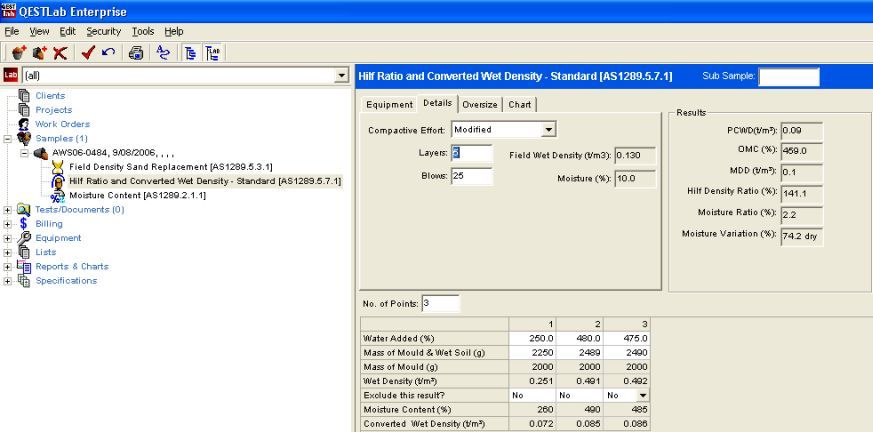Screen dimensions: 873x432
Task: Click the Billing dollar sign icon
Action: 24,224
